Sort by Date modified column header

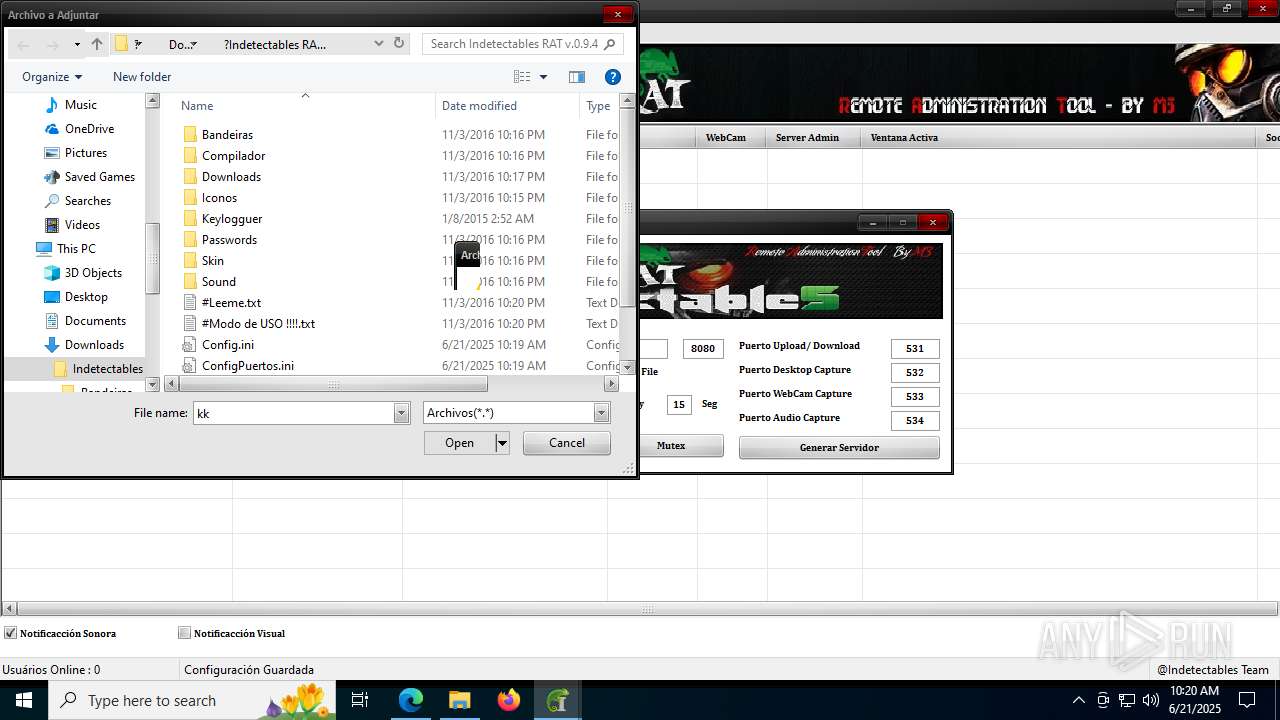[x=508, y=106]
